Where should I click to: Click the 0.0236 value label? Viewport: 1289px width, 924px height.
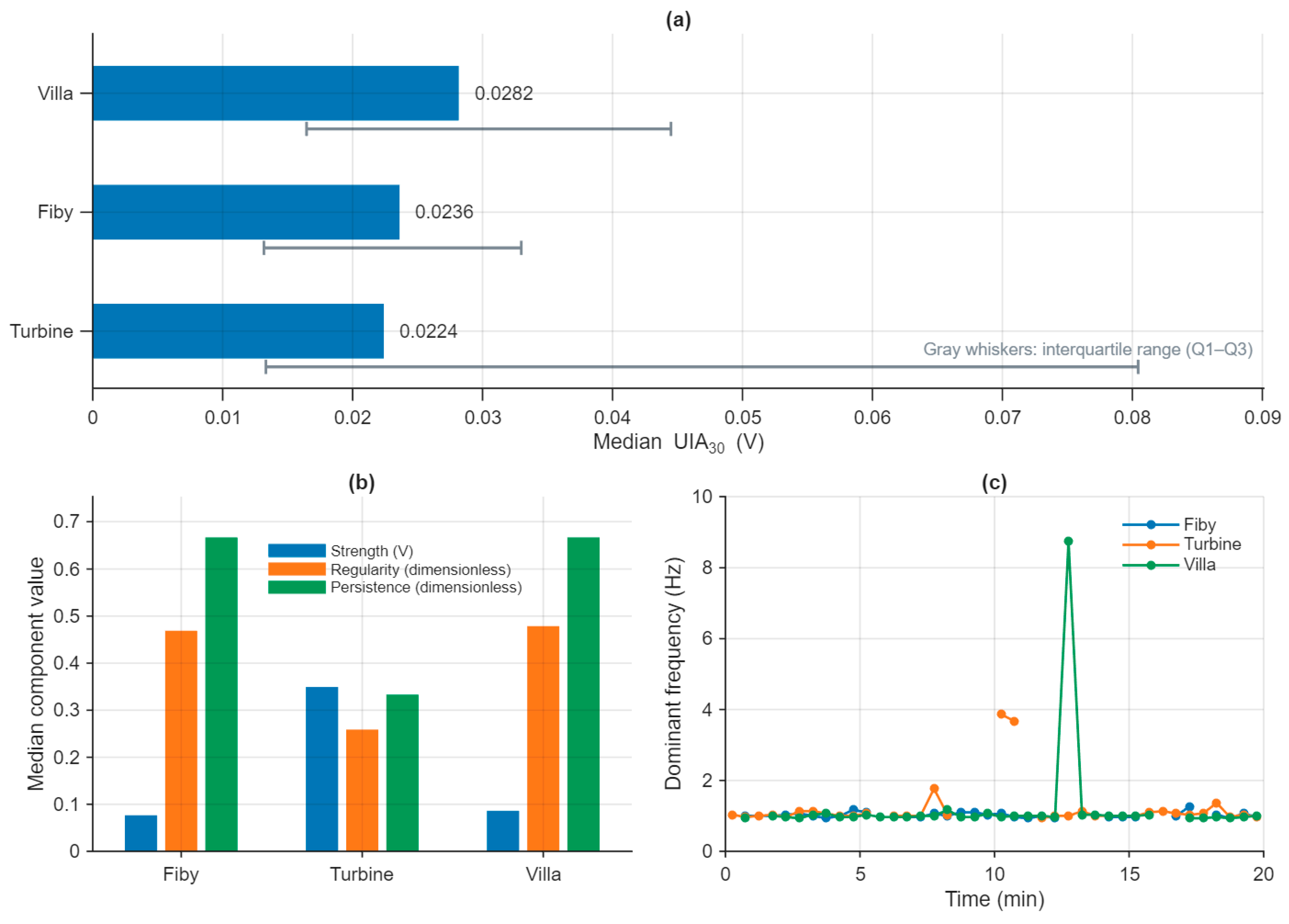pyautogui.click(x=444, y=212)
